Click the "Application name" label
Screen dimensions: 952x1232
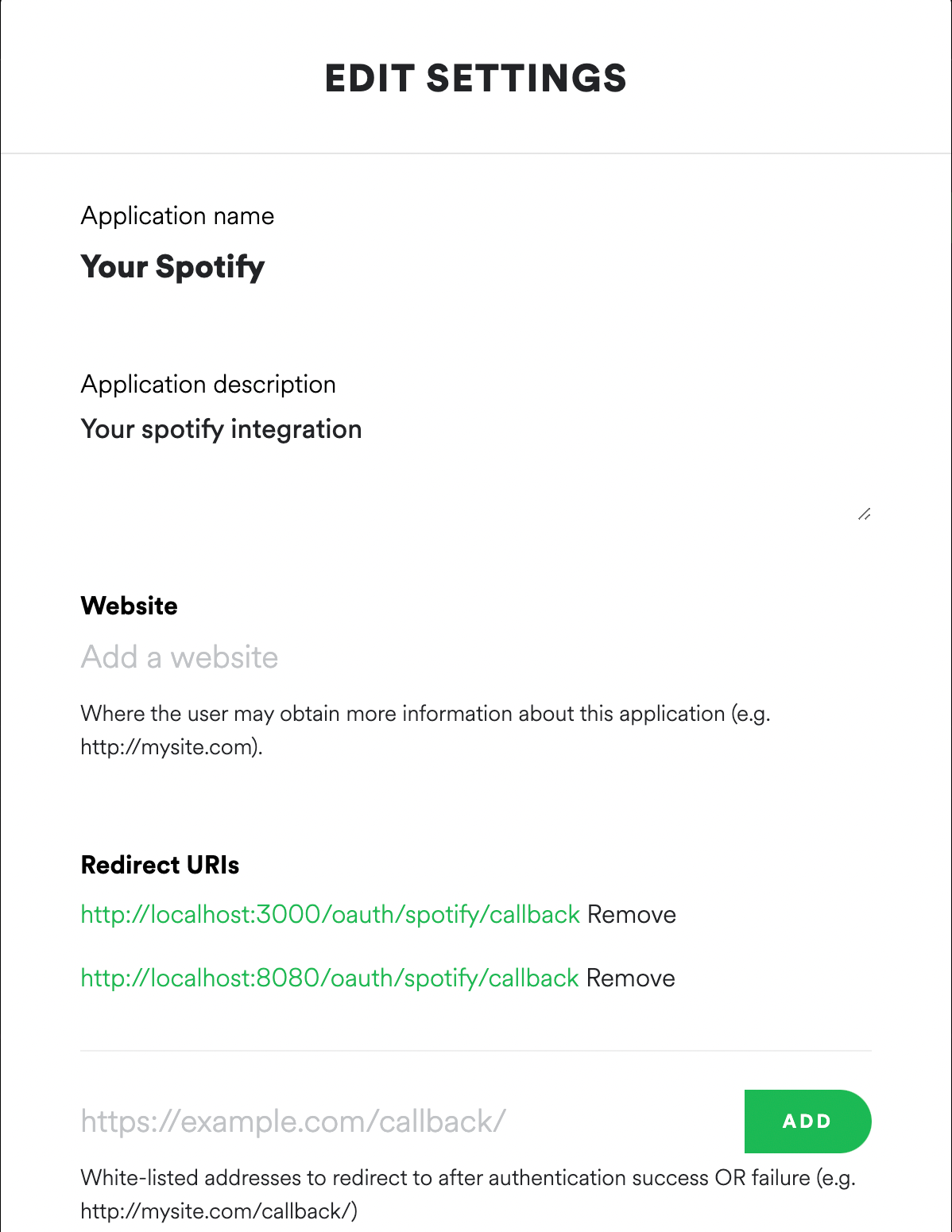pyautogui.click(x=177, y=216)
